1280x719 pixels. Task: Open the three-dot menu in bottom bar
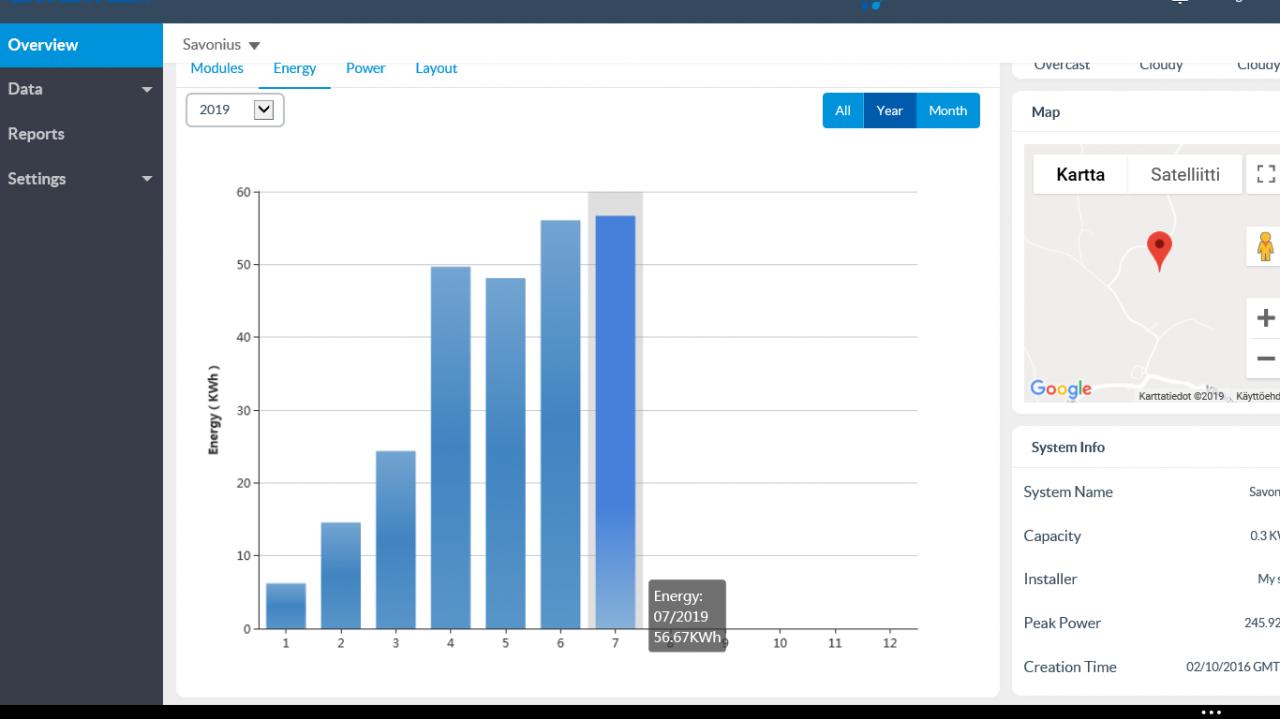pyautogui.click(x=1211, y=712)
